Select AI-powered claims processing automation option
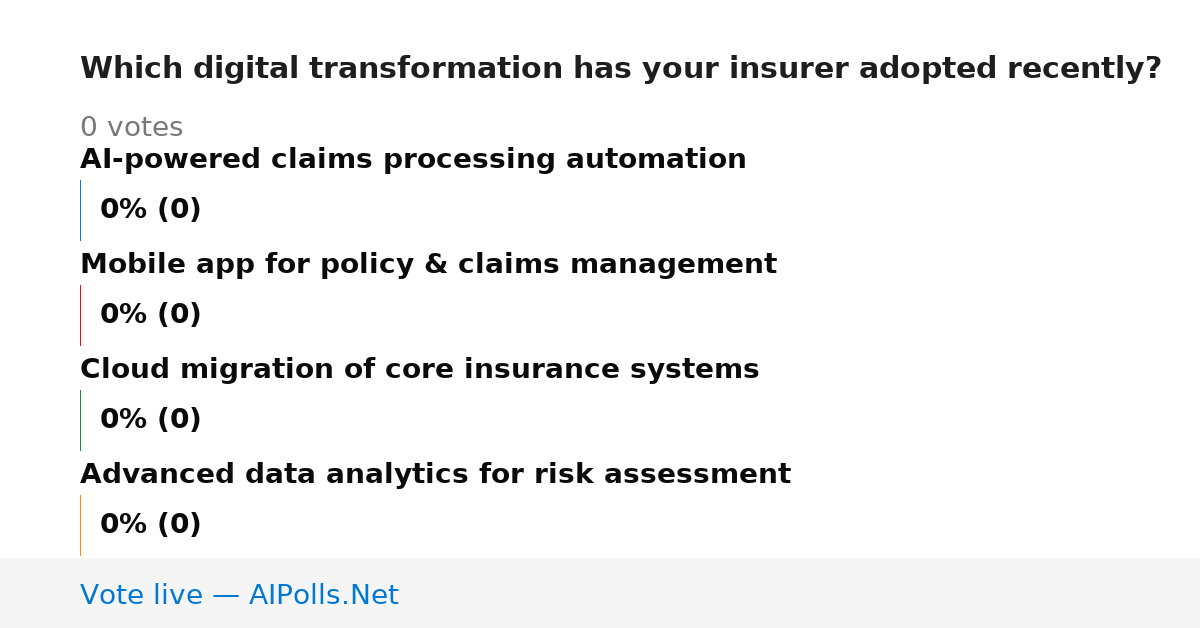 (413, 160)
